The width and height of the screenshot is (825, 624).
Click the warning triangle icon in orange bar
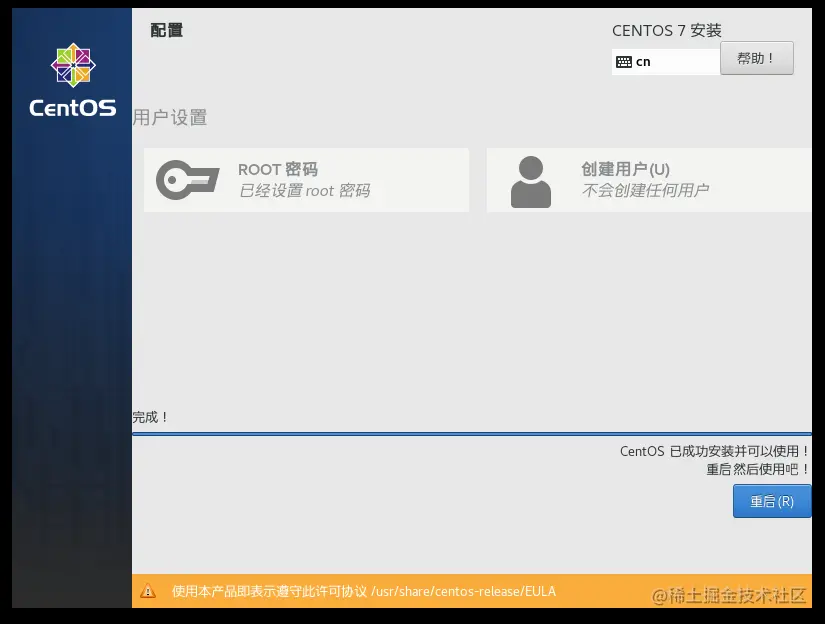tap(148, 591)
